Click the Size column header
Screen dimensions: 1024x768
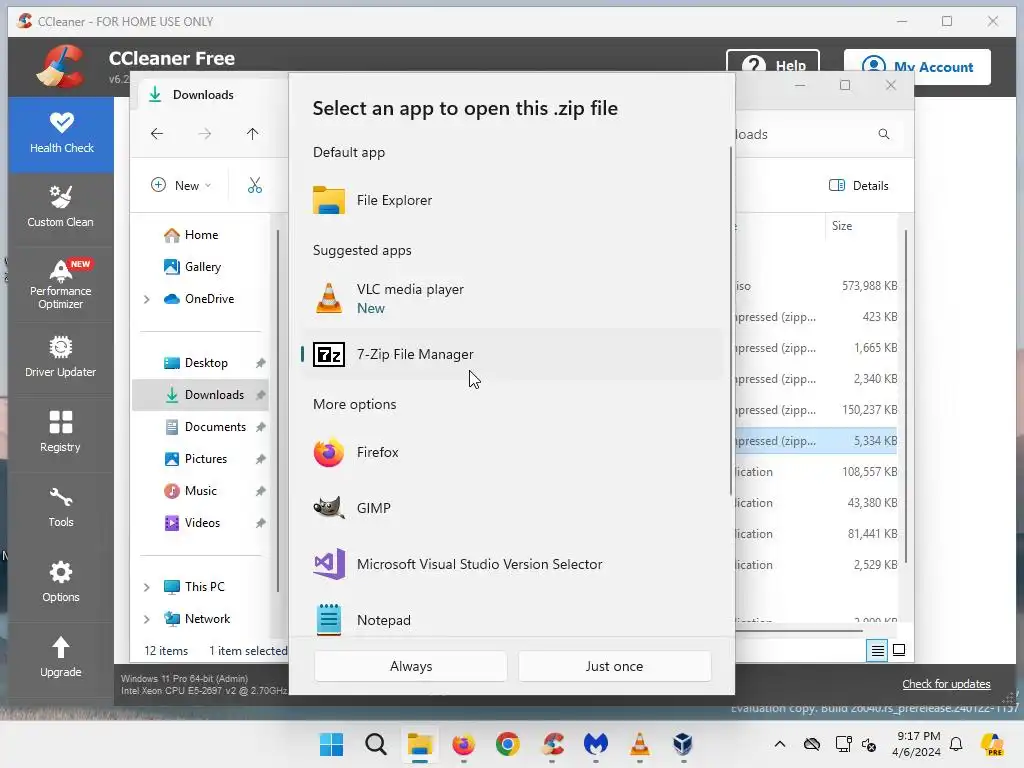click(x=862, y=226)
